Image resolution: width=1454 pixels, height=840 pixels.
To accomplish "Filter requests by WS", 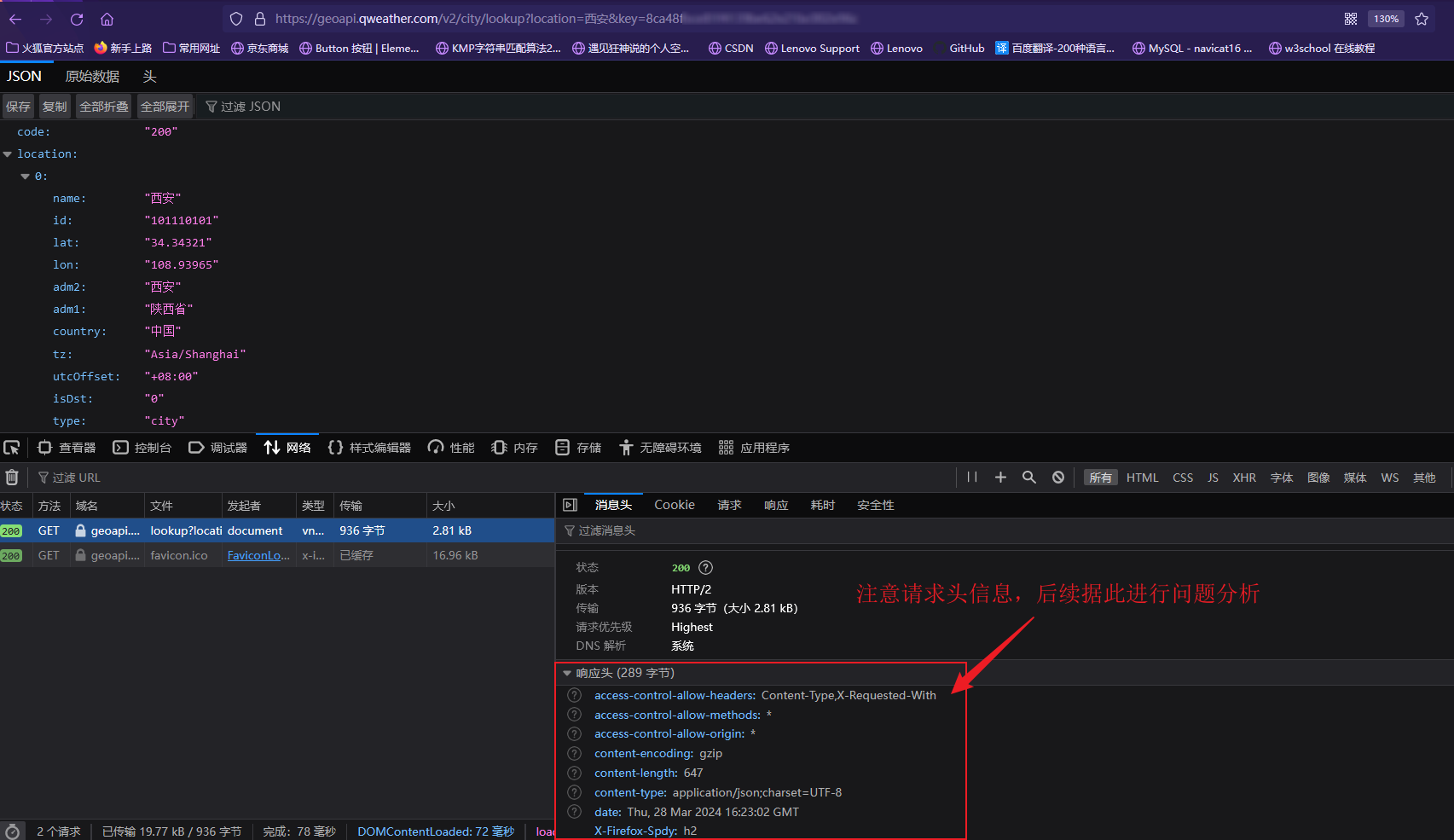I will [1390, 478].
